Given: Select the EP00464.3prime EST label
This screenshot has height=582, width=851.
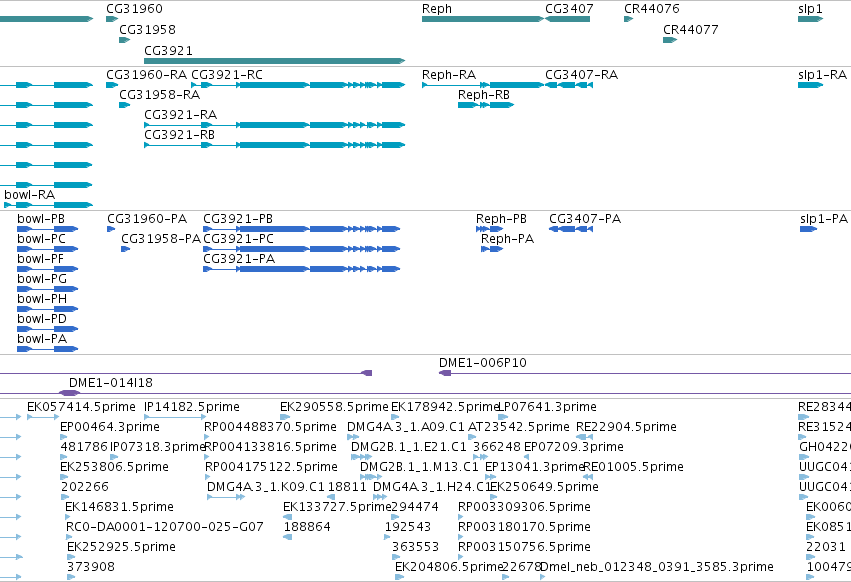Looking at the screenshot, I should tap(110, 427).
